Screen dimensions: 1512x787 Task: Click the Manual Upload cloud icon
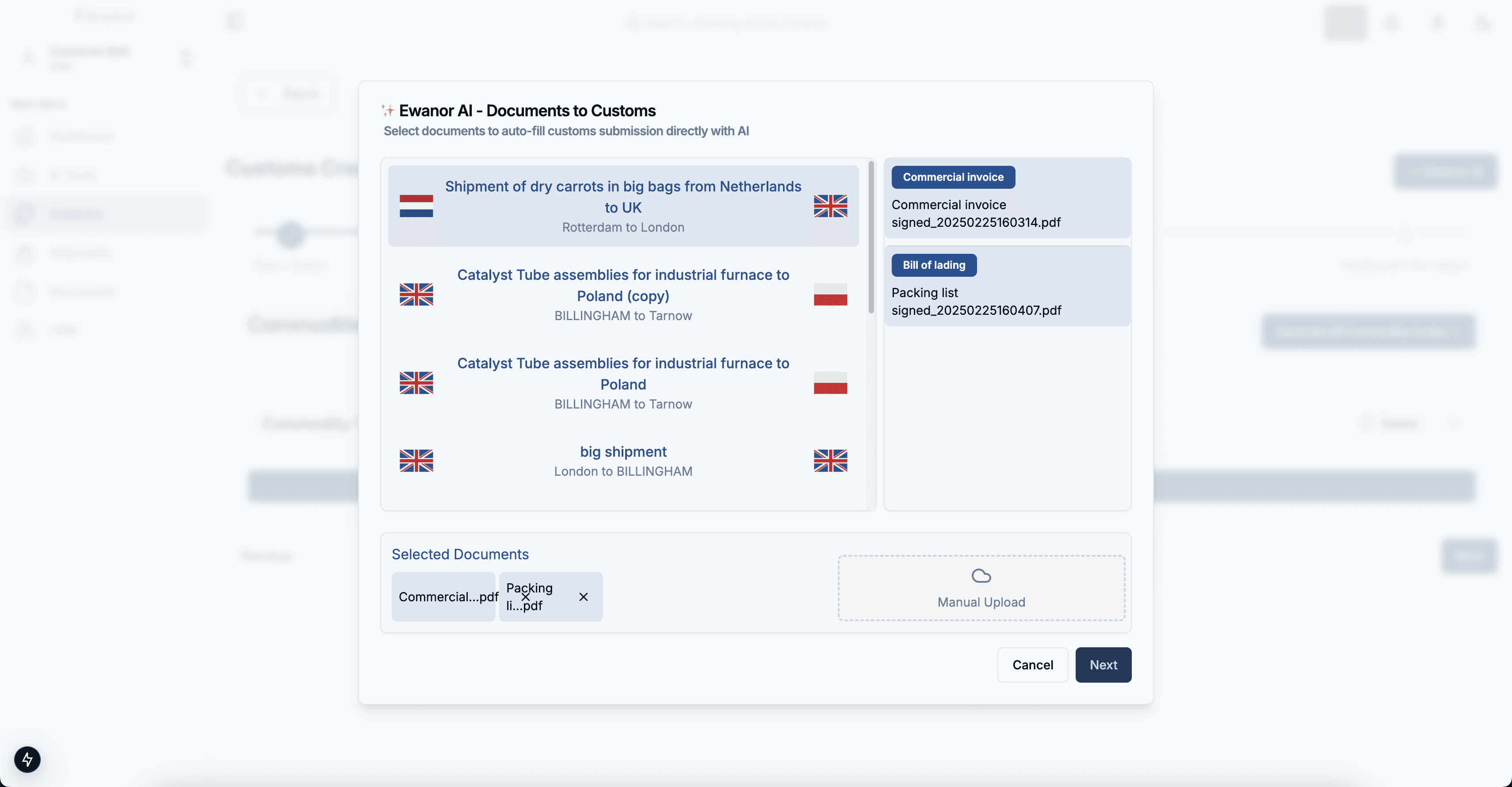coord(981,576)
